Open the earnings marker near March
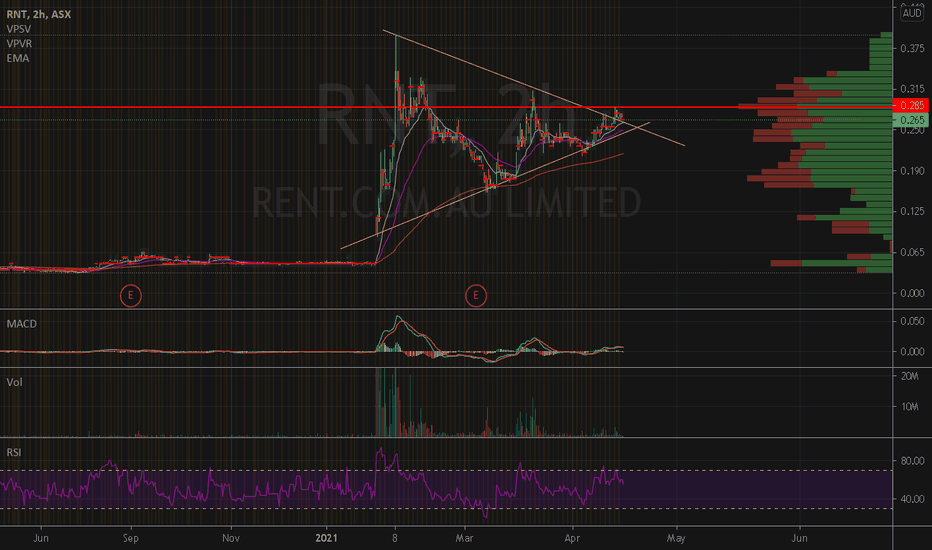This screenshot has height=550, width=932. click(x=476, y=296)
